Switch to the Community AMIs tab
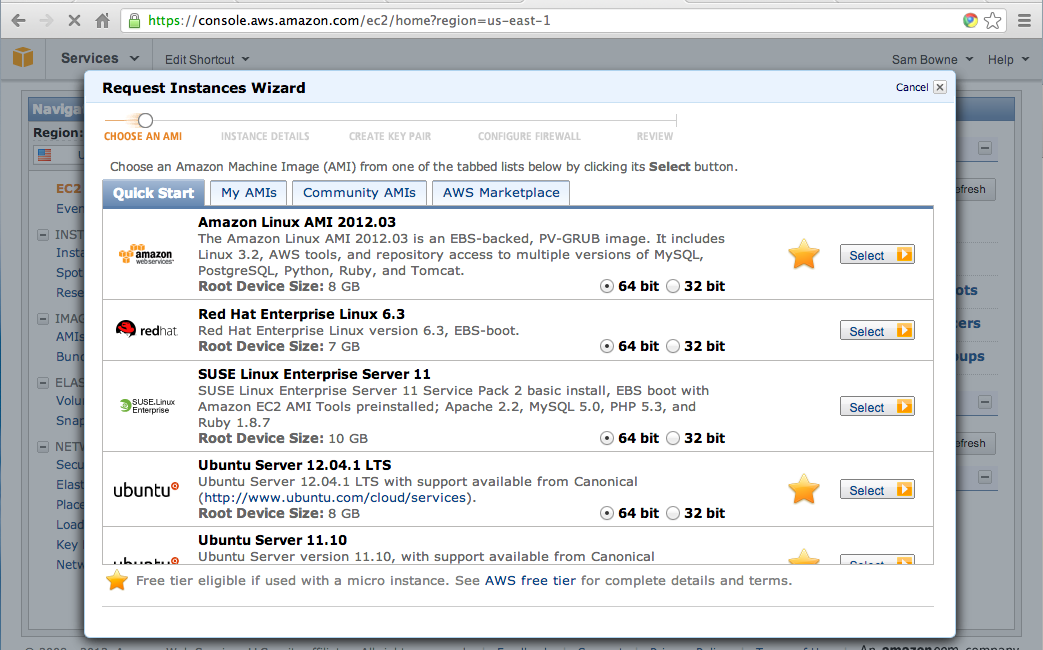The image size is (1043, 650). point(359,193)
